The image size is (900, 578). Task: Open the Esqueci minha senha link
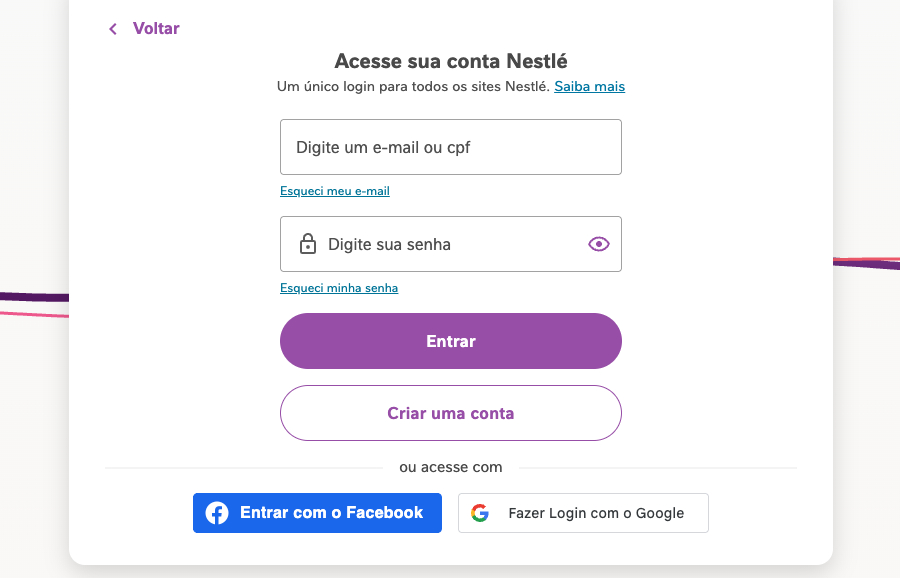339,288
